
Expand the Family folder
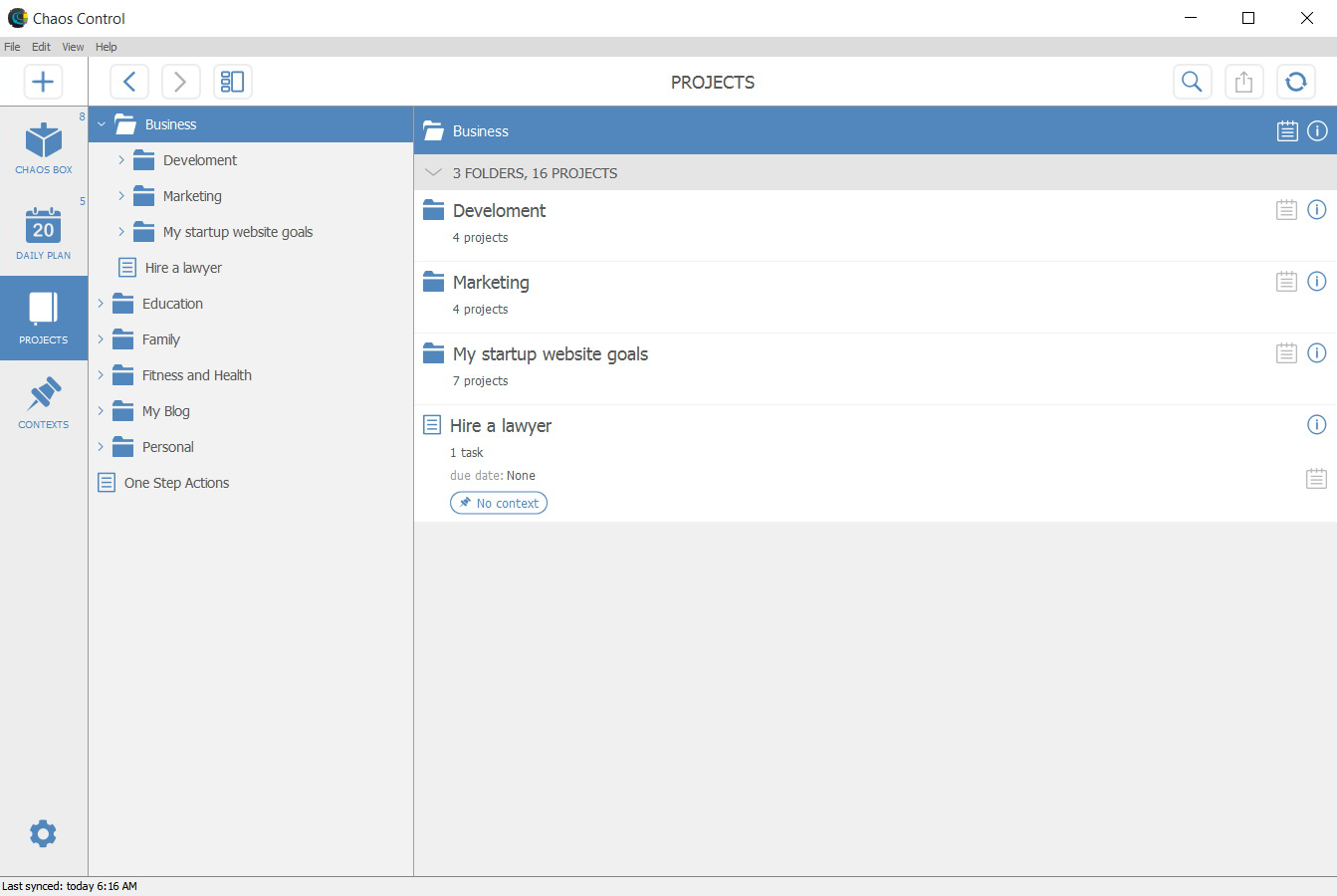[101, 339]
